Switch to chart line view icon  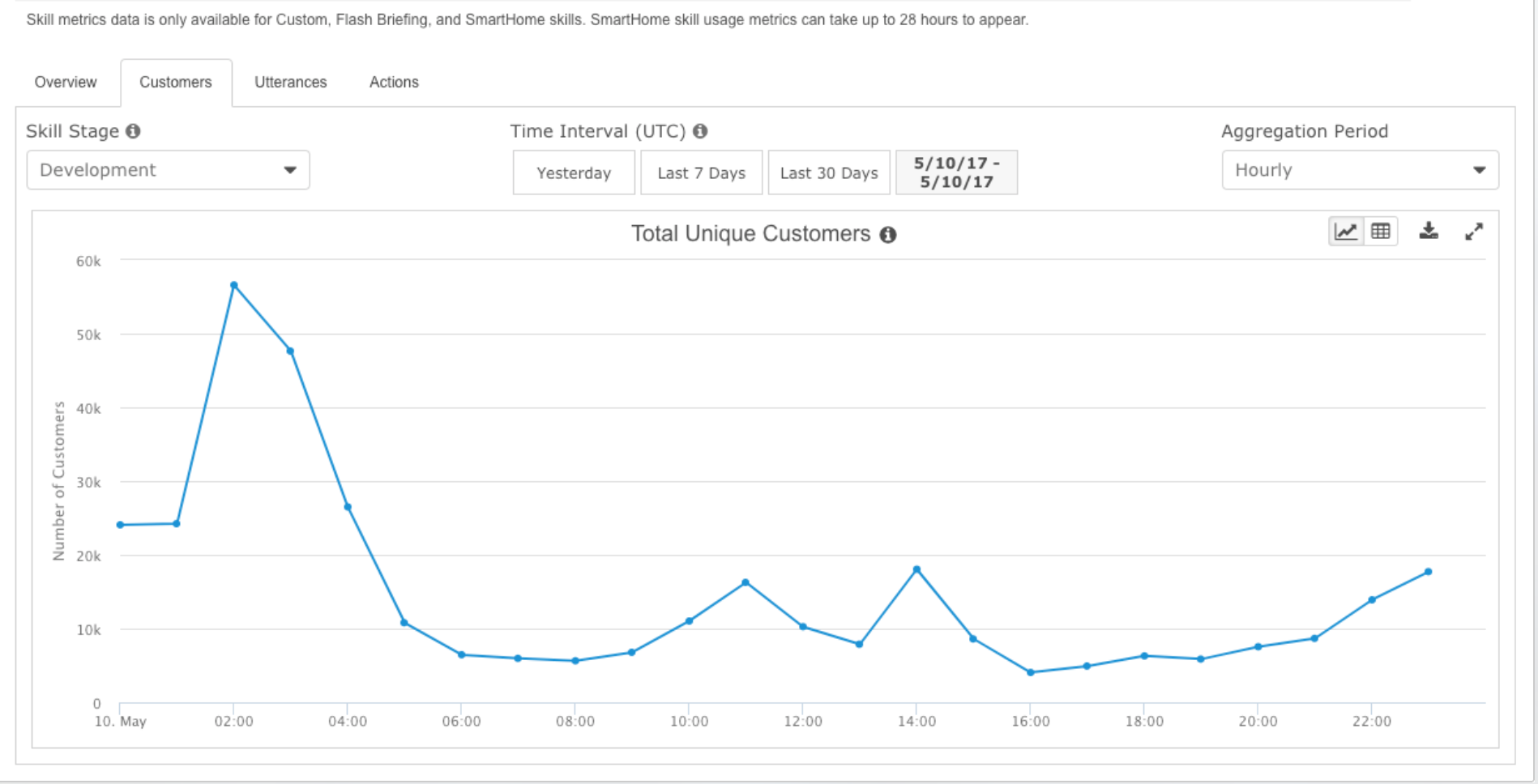(1346, 232)
